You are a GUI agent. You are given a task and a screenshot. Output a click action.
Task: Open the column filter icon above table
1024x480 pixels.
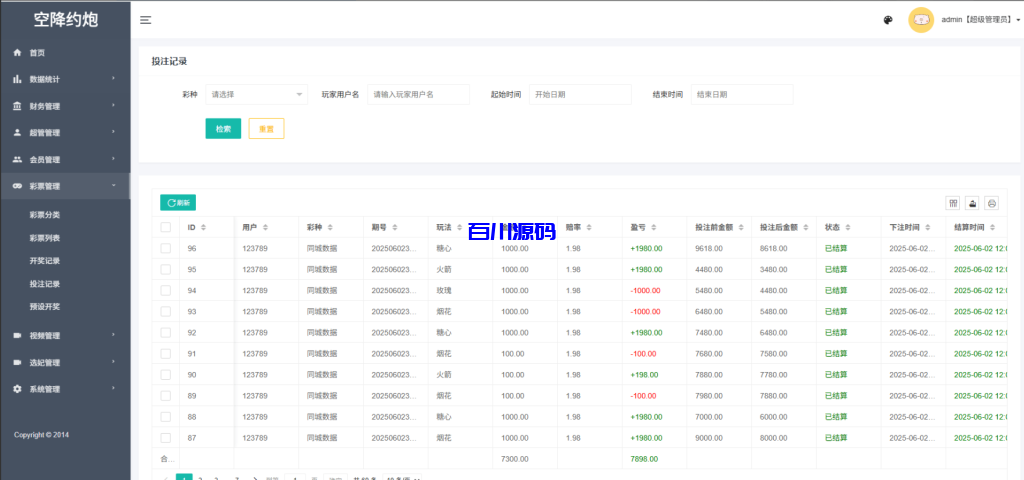point(953,203)
